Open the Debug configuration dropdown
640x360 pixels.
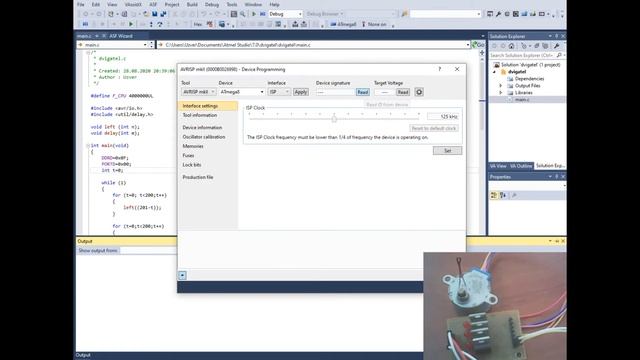[x=285, y=14]
